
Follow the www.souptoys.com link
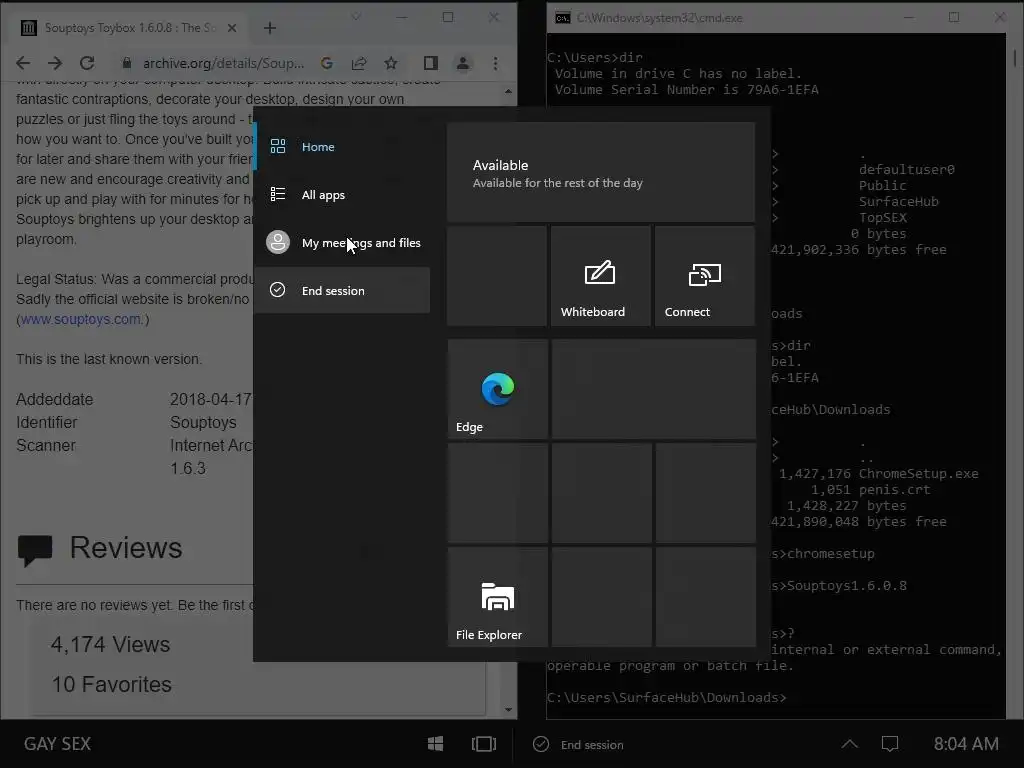(x=82, y=319)
